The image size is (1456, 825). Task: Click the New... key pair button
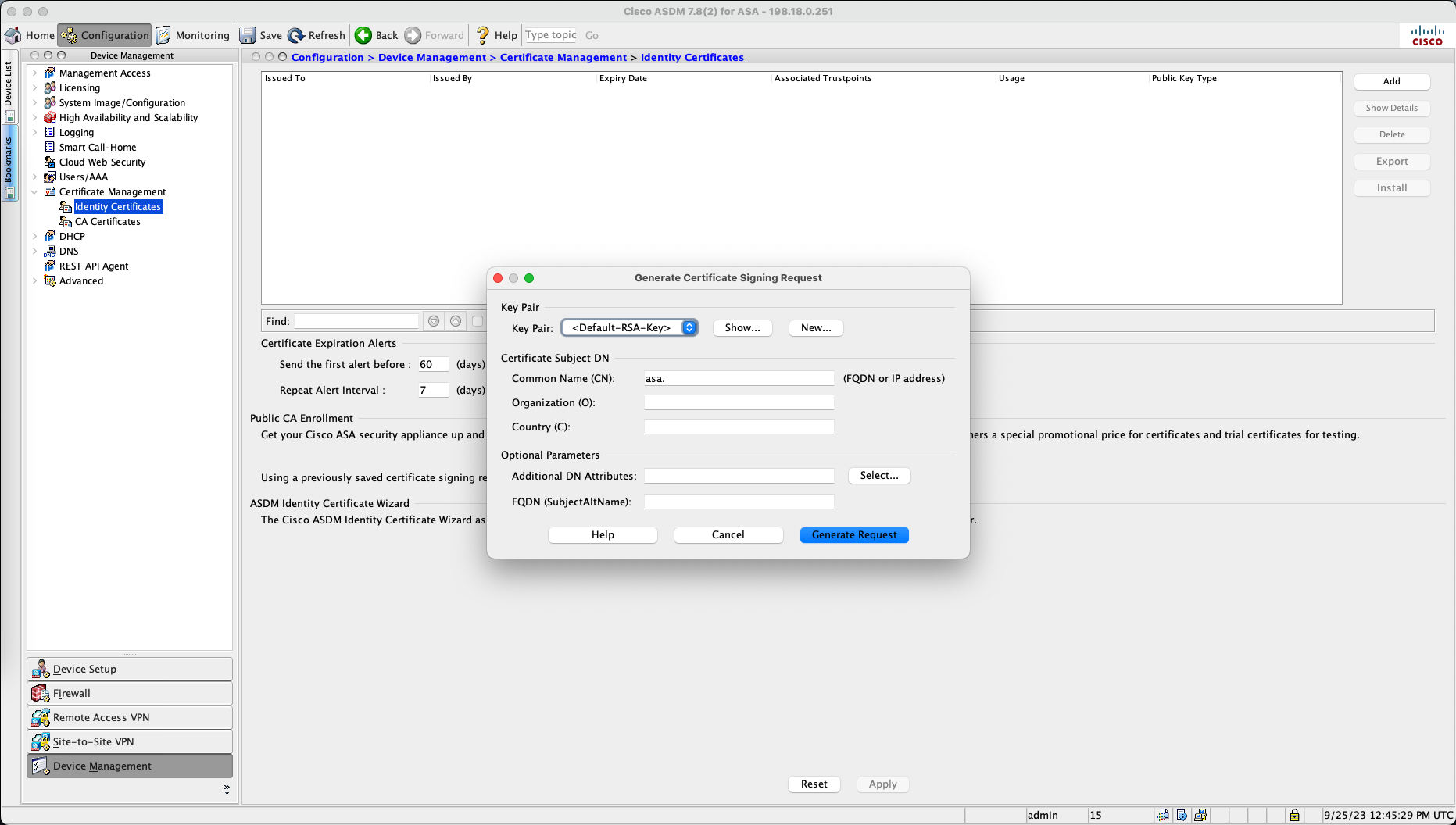[815, 328]
